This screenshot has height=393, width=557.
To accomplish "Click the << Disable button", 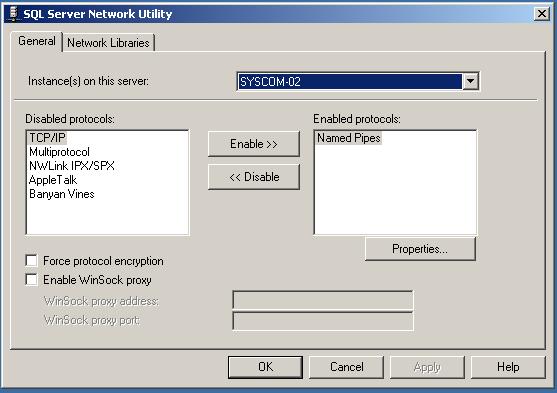I will (x=254, y=177).
